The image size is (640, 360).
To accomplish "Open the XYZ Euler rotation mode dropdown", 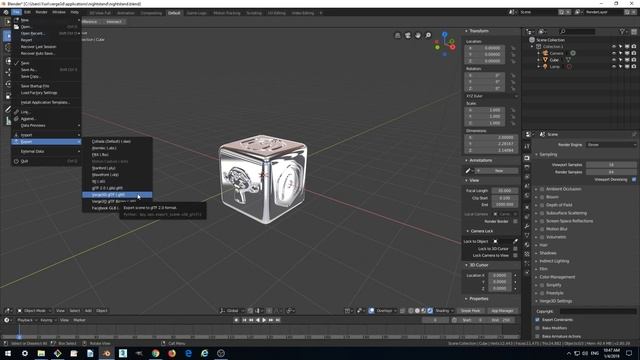I will click(x=491, y=96).
